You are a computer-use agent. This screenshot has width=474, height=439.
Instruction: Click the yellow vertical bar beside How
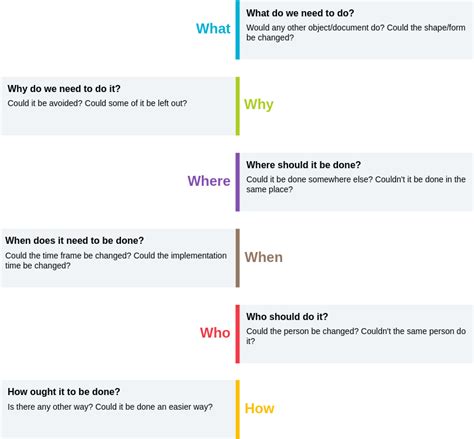point(238,410)
